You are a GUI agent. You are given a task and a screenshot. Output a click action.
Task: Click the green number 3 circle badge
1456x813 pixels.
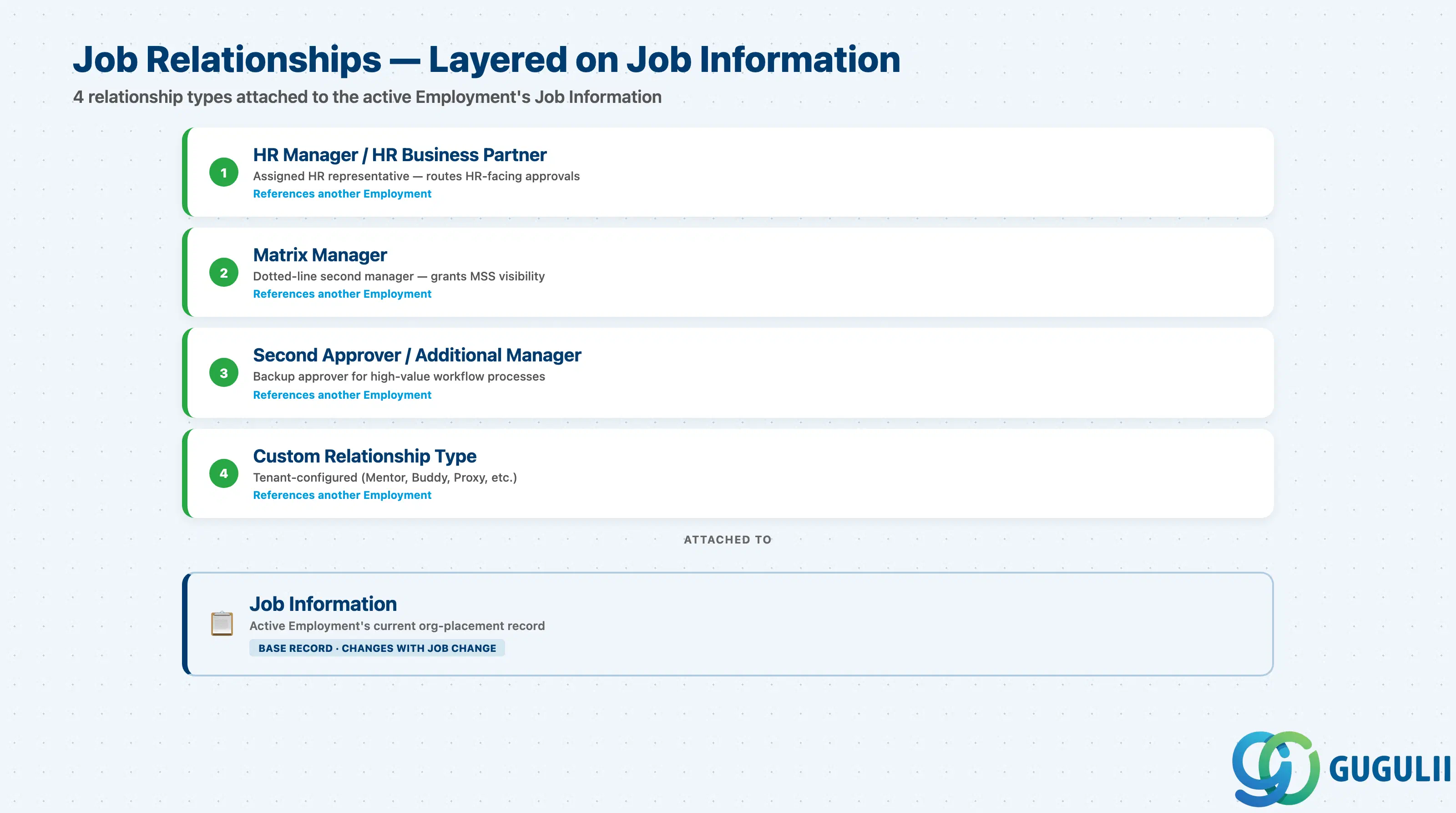(x=224, y=372)
